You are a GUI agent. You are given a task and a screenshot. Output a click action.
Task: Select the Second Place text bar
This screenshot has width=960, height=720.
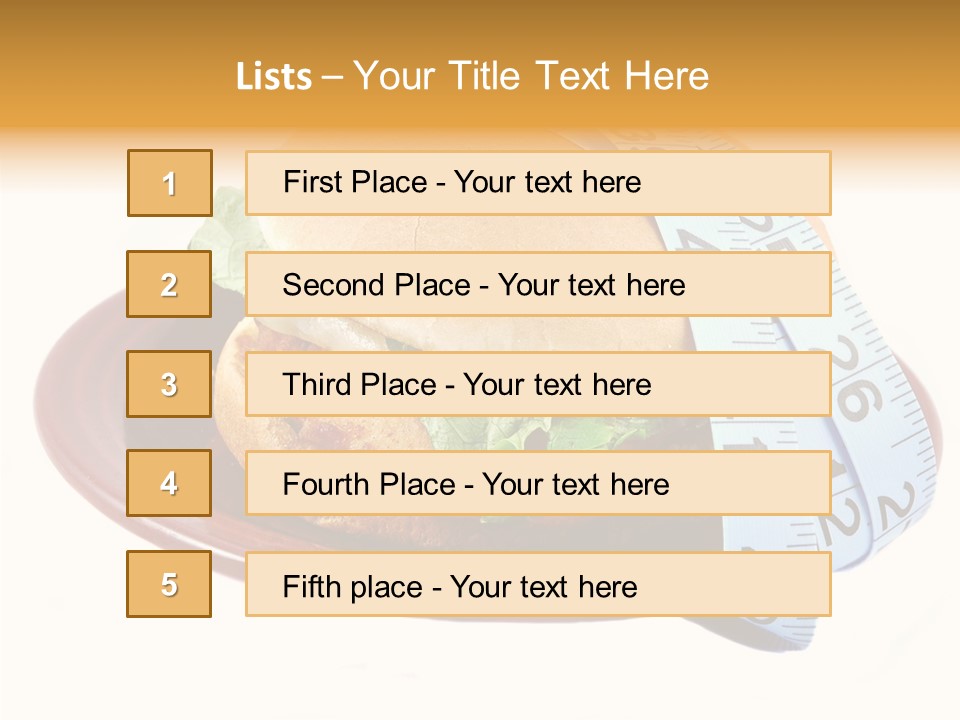click(x=538, y=284)
